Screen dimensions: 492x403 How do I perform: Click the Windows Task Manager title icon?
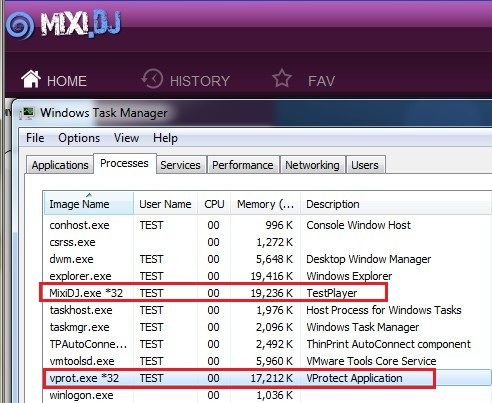pos(27,113)
